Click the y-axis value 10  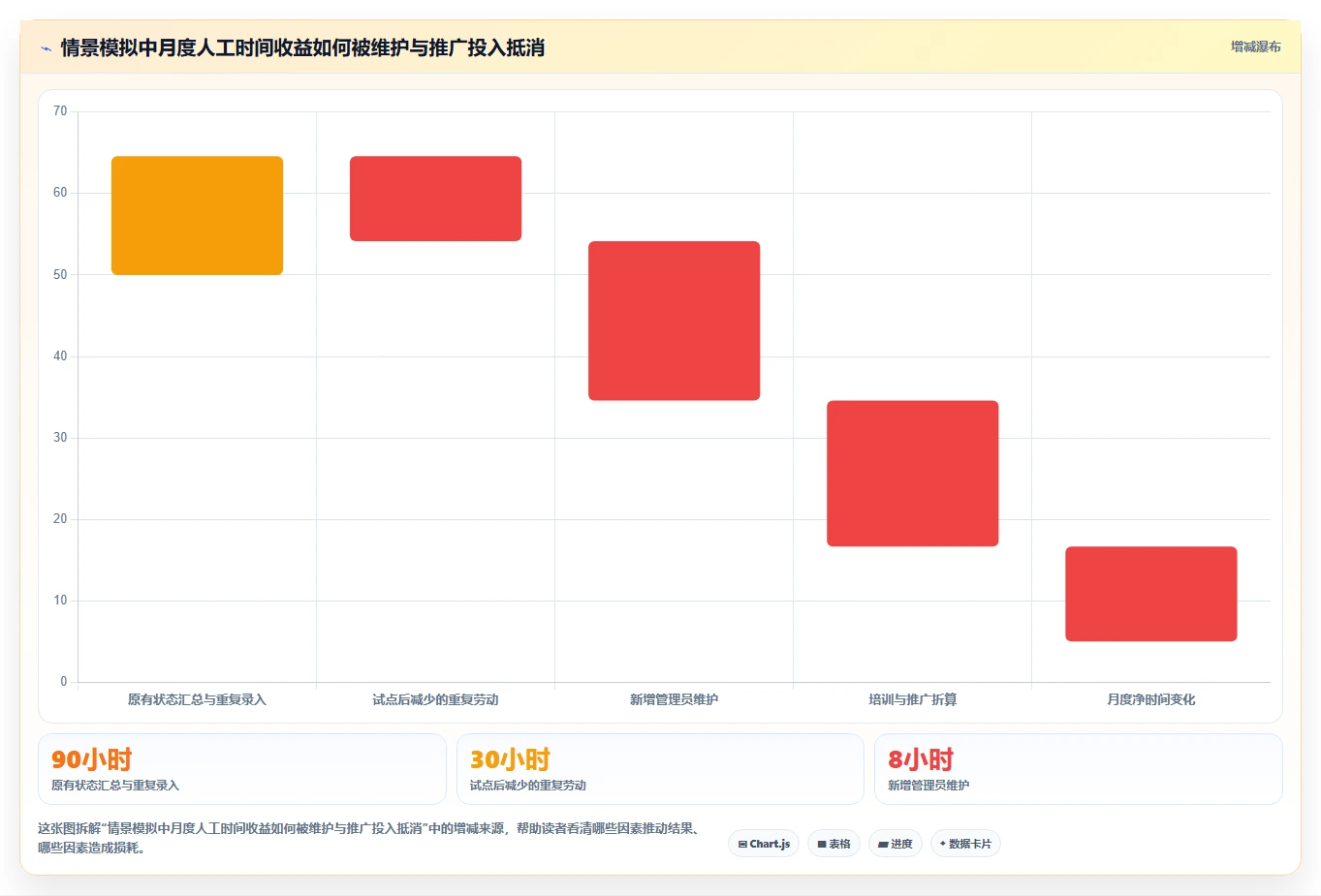pos(60,601)
